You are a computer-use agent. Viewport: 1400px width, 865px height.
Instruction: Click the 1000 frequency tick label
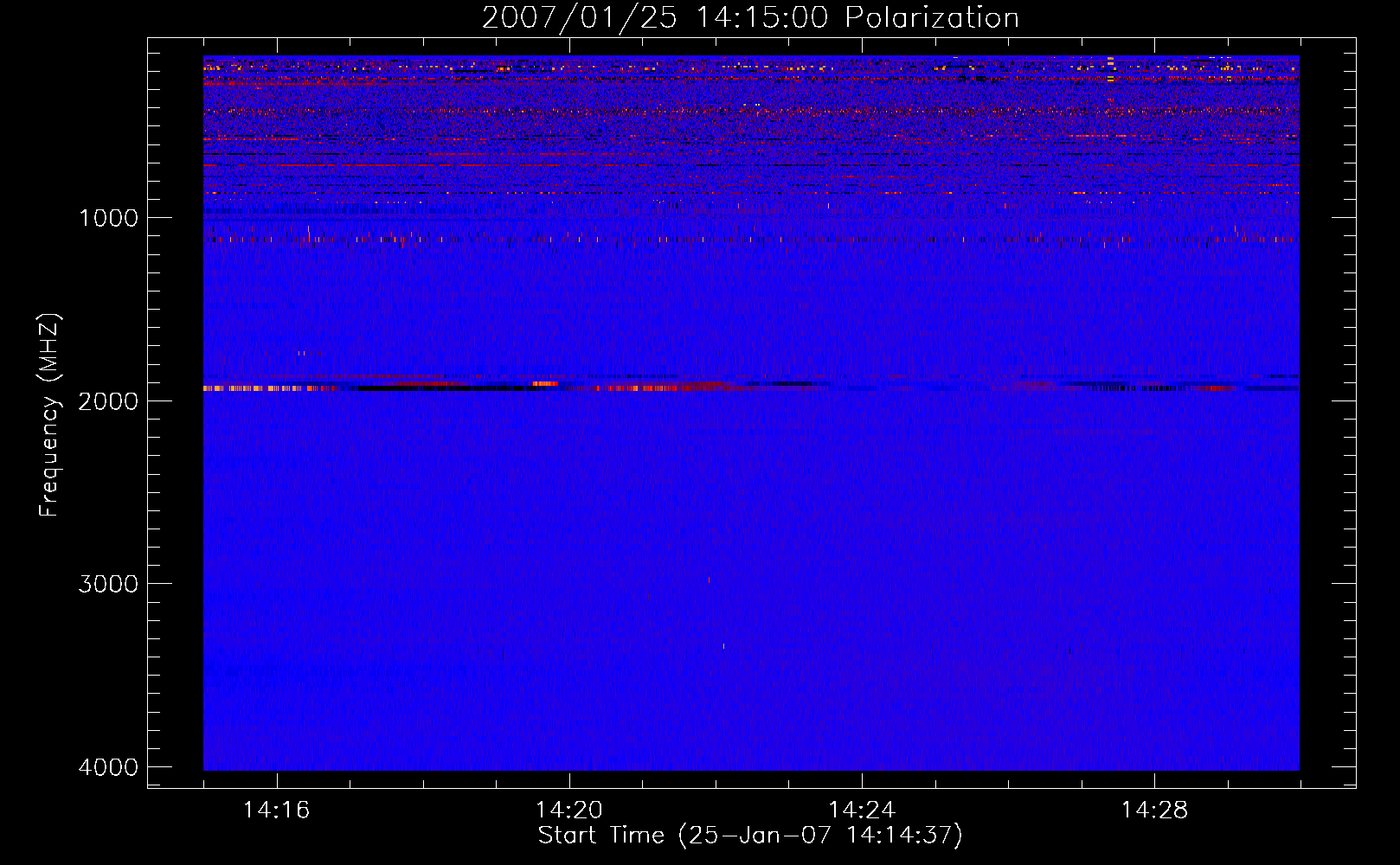click(x=108, y=218)
